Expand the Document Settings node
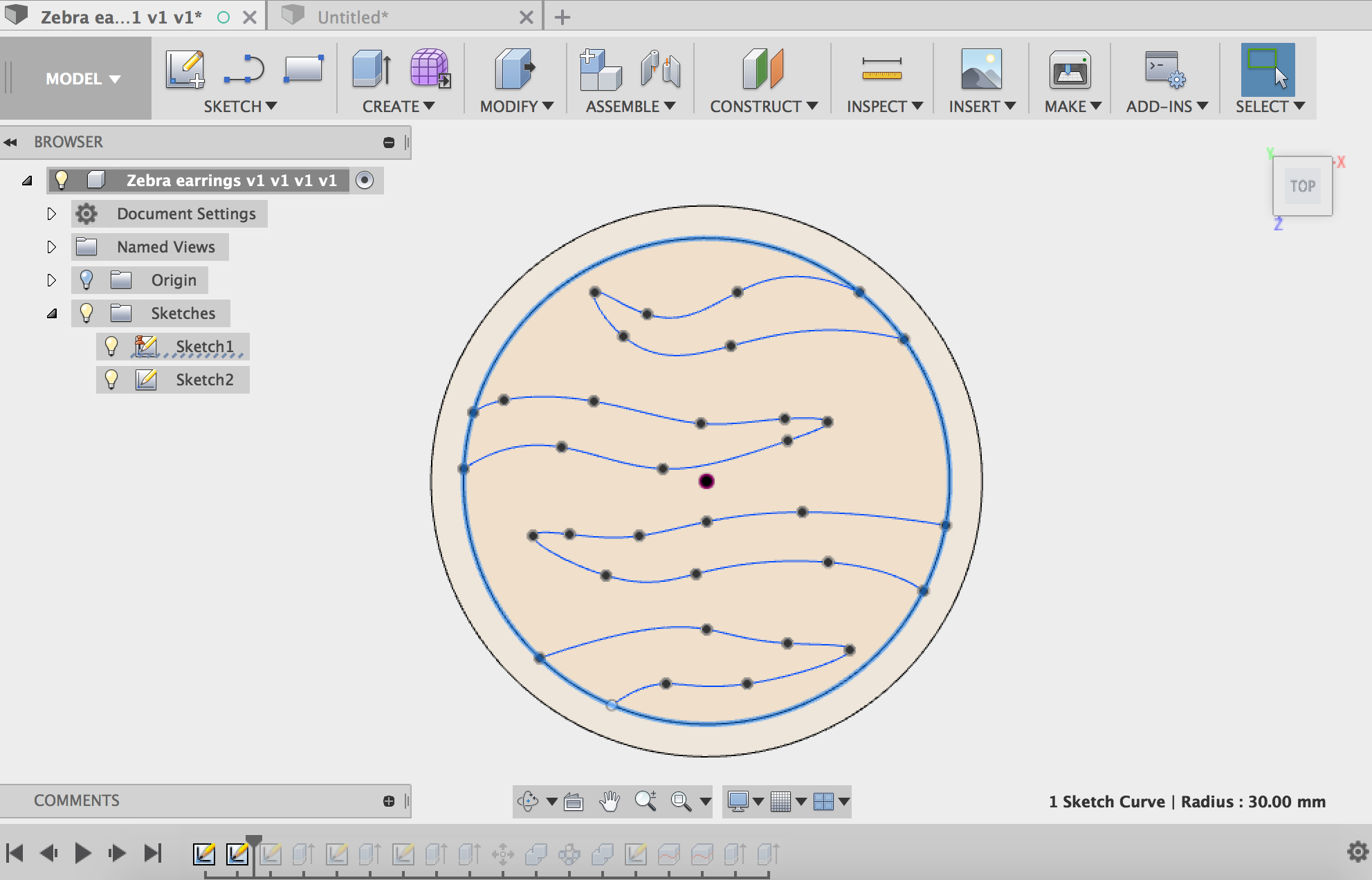 [x=51, y=214]
